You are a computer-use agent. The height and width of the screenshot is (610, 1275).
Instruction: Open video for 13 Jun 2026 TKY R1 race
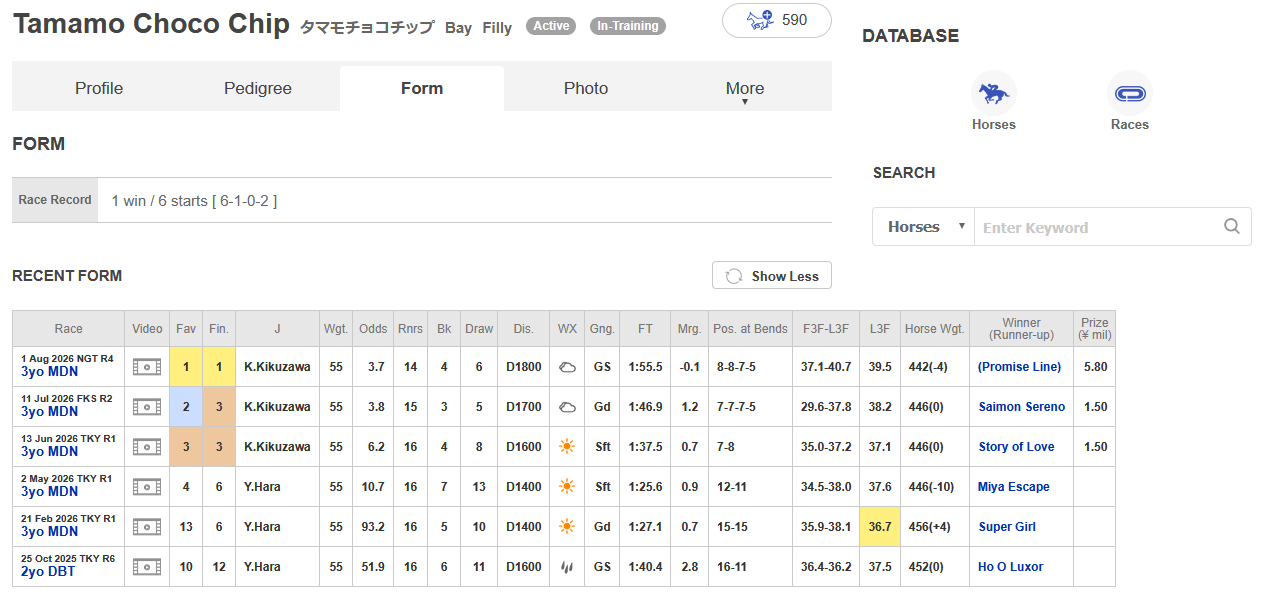(147, 447)
